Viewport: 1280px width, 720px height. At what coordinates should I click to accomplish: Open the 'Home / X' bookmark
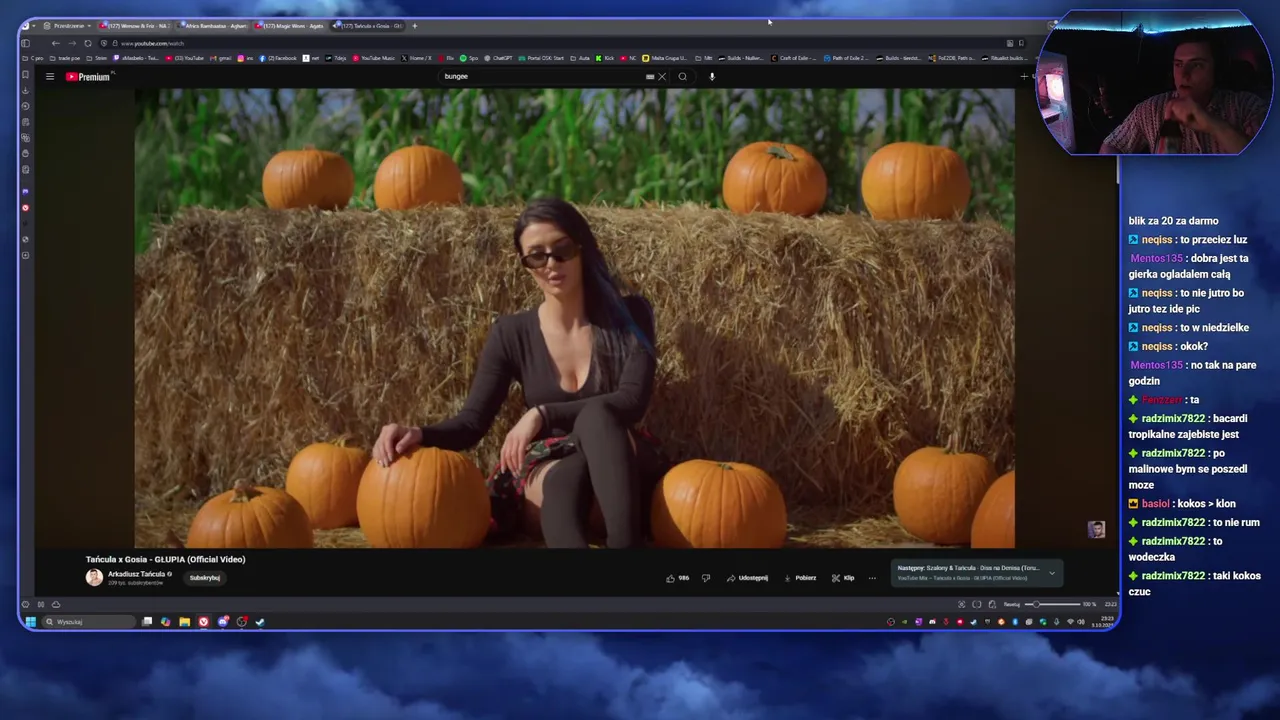click(415, 58)
